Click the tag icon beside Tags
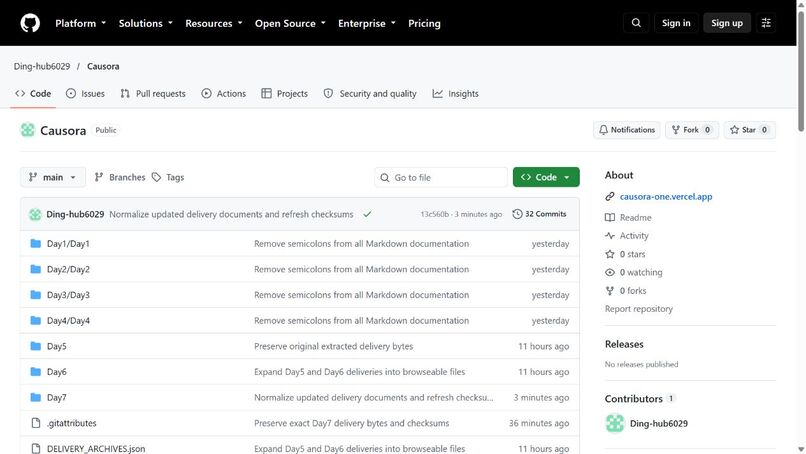The image size is (806, 454). (156, 177)
